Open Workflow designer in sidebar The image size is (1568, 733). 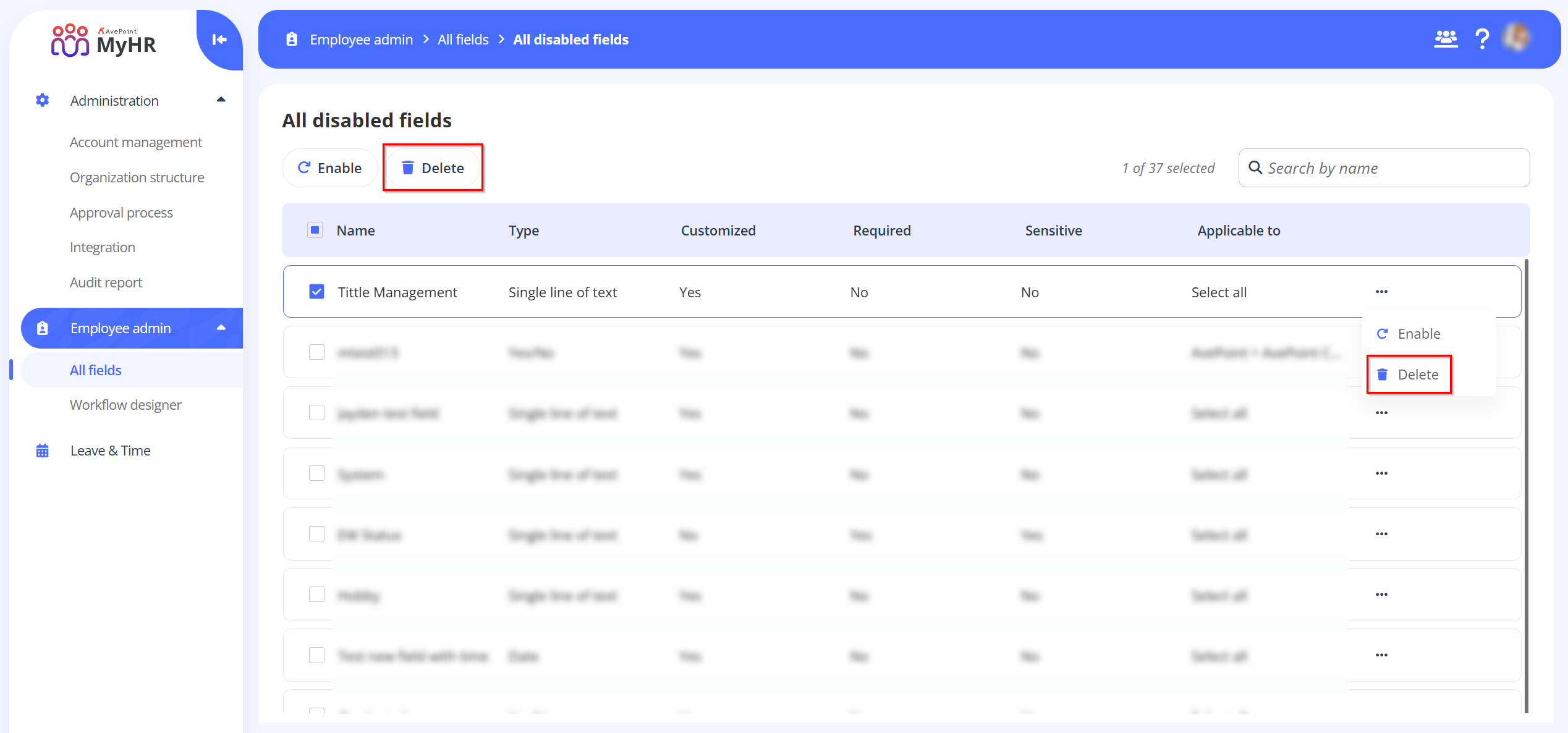pos(125,405)
